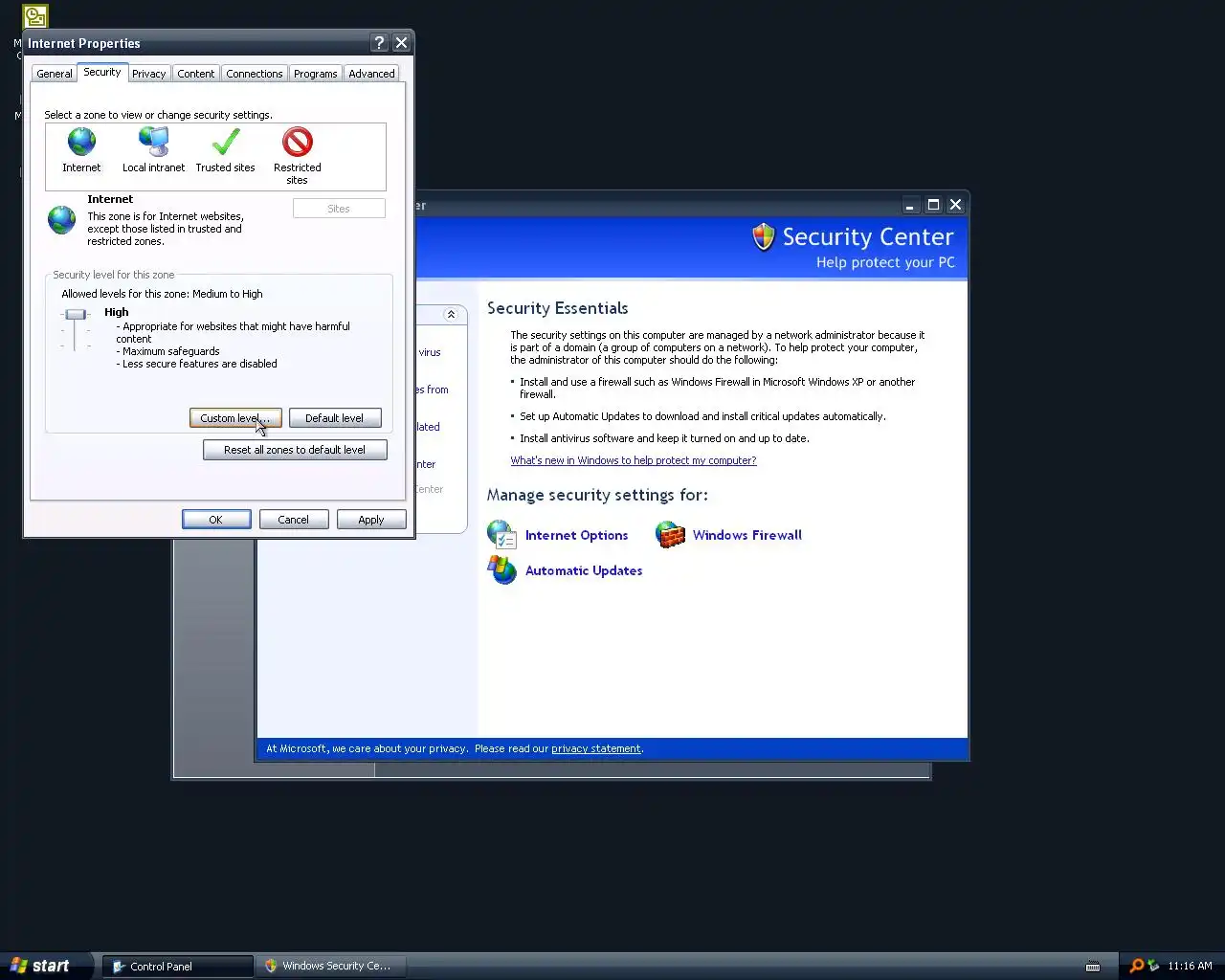Click the Security Essentials heading

pyautogui.click(x=557, y=308)
